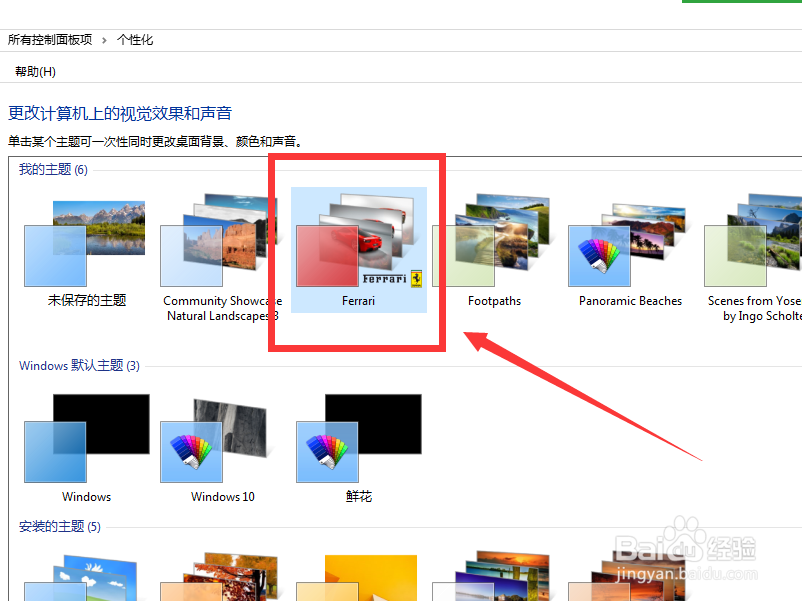Click the 我的主题 (6) group header
802x601 pixels.
click(53, 169)
